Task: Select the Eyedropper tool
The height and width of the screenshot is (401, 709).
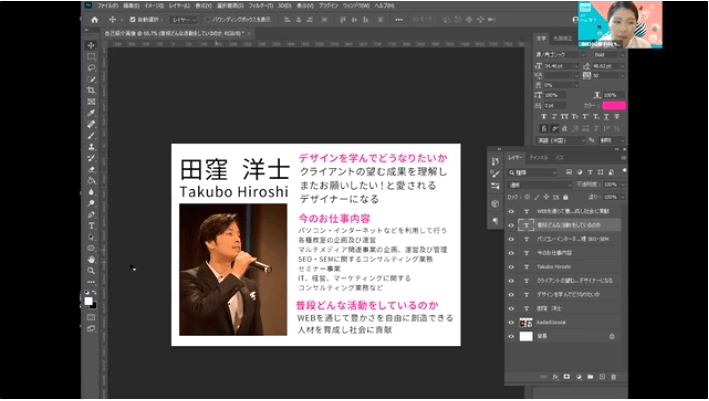Action: [x=91, y=113]
